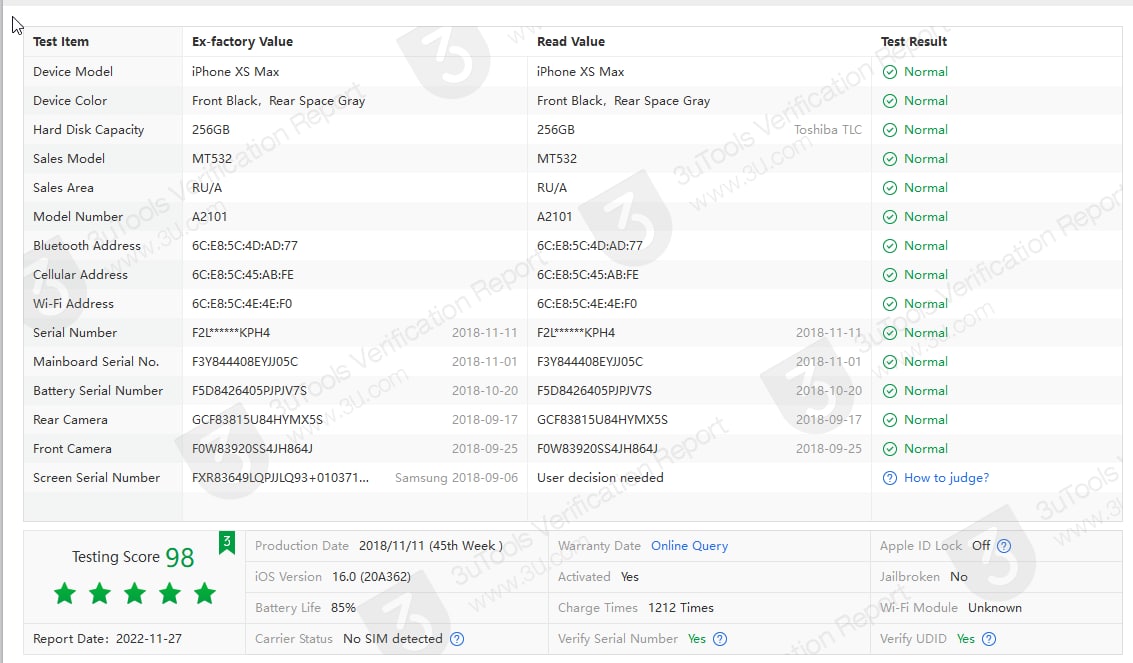Open the Verify UDID help icon
The height and width of the screenshot is (663, 1133).
(989, 639)
